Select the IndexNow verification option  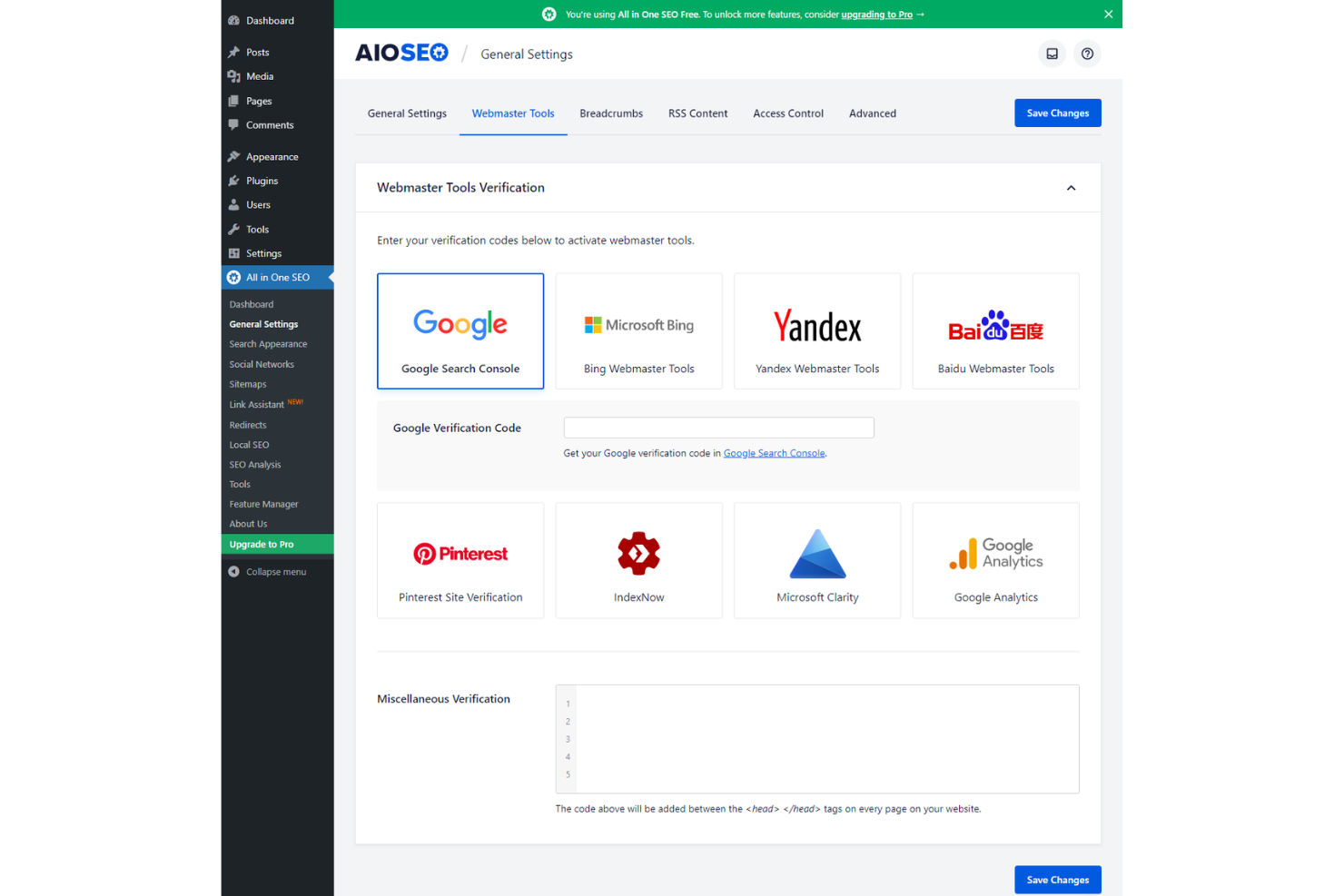(x=638, y=559)
